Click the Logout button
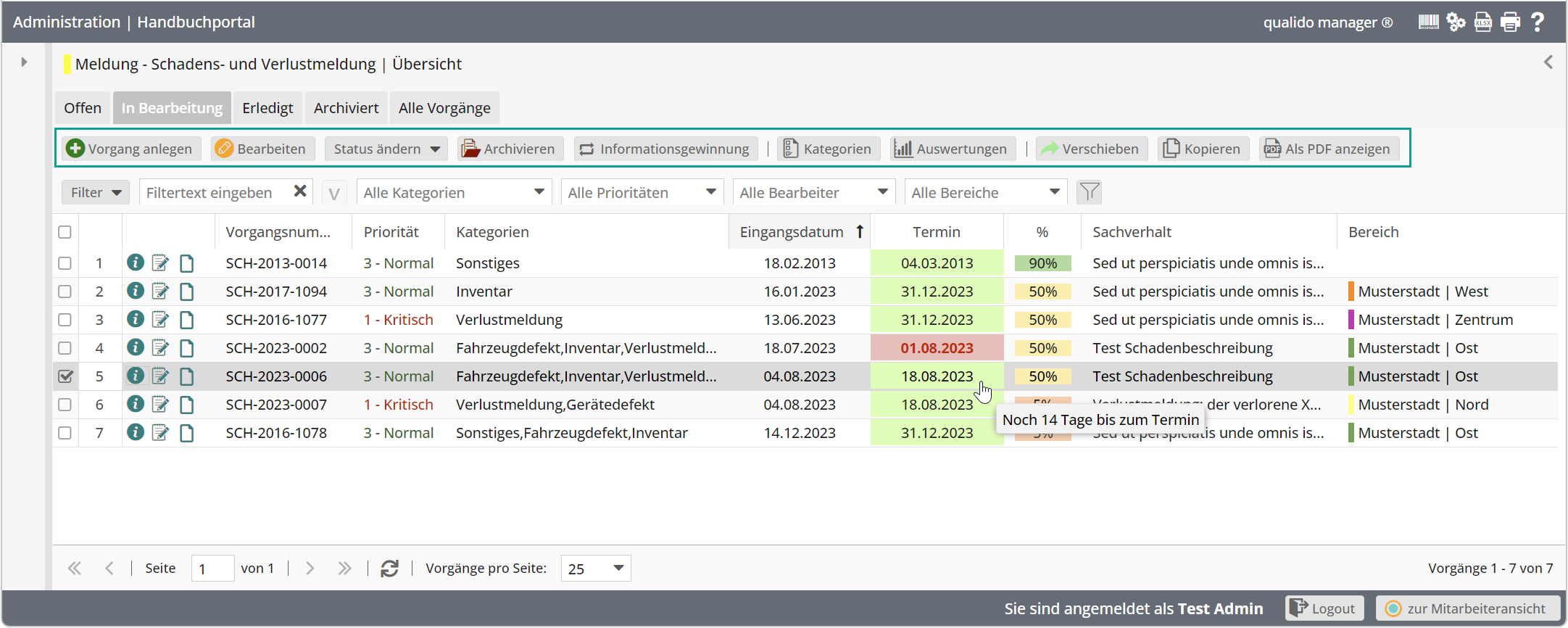The width and height of the screenshot is (1568, 628). (1324, 608)
